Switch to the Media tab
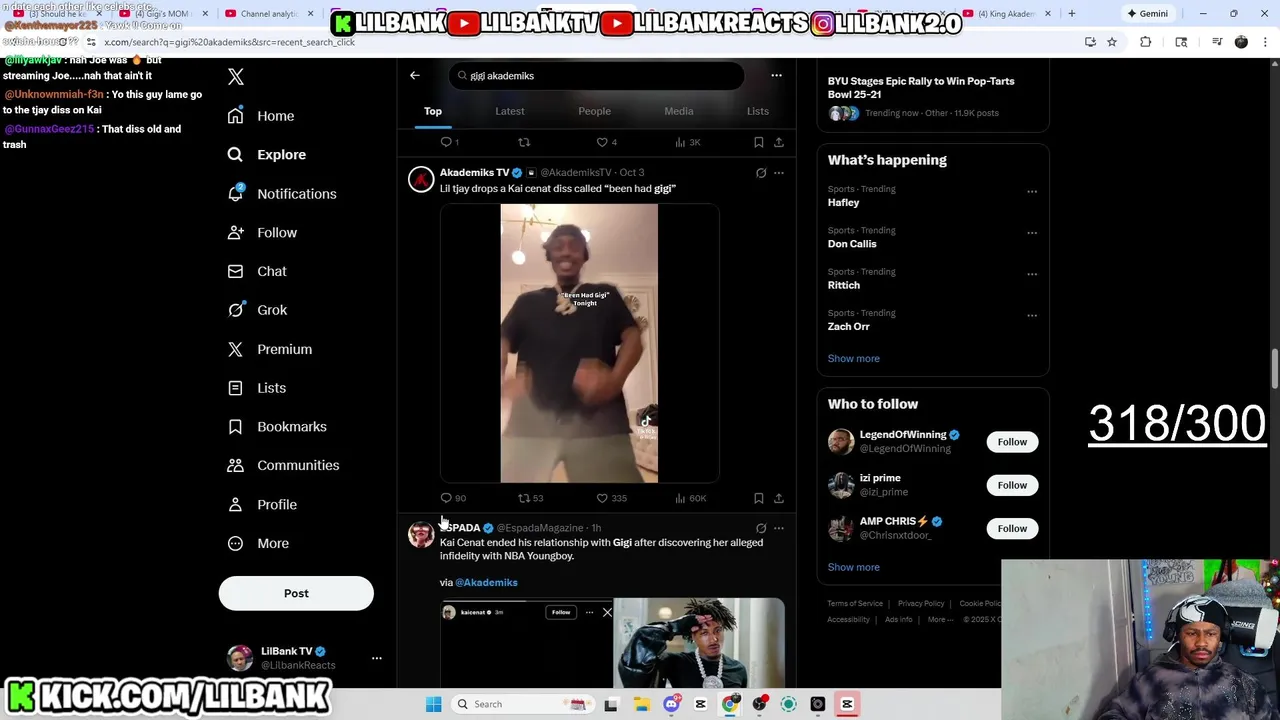This screenshot has width=1280, height=720. [x=679, y=111]
